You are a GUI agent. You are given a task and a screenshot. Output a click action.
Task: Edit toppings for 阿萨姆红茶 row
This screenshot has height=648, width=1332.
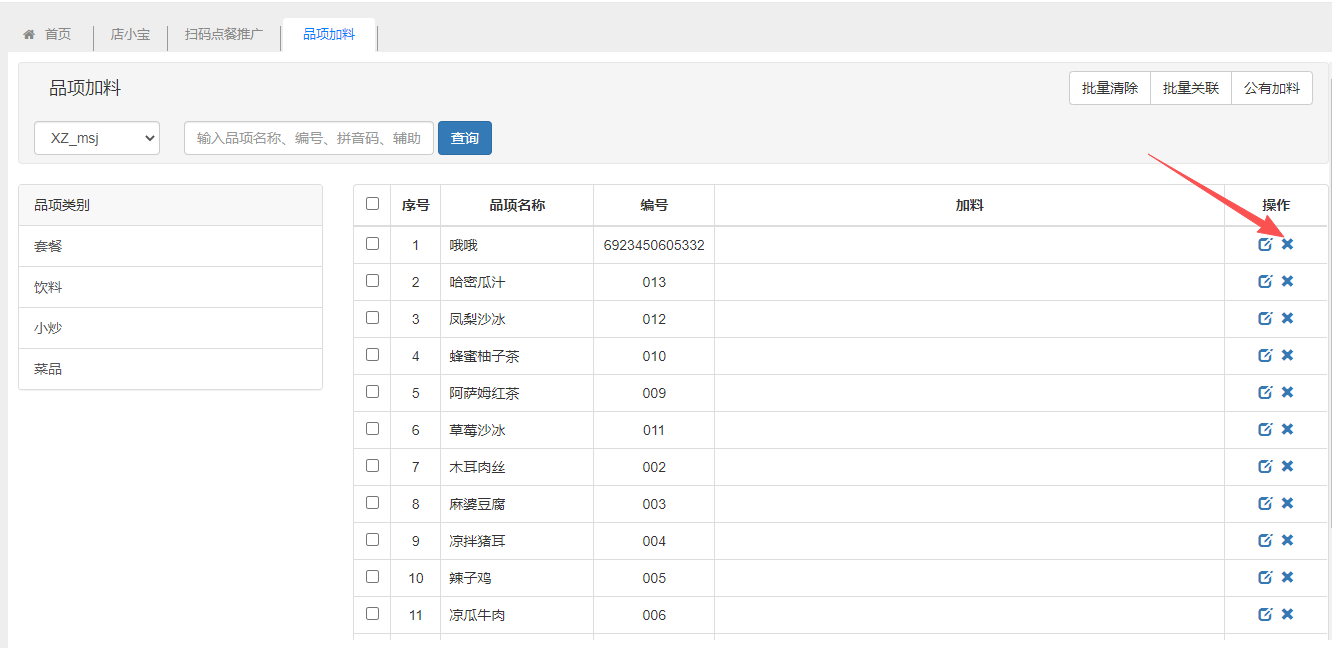click(x=1265, y=393)
